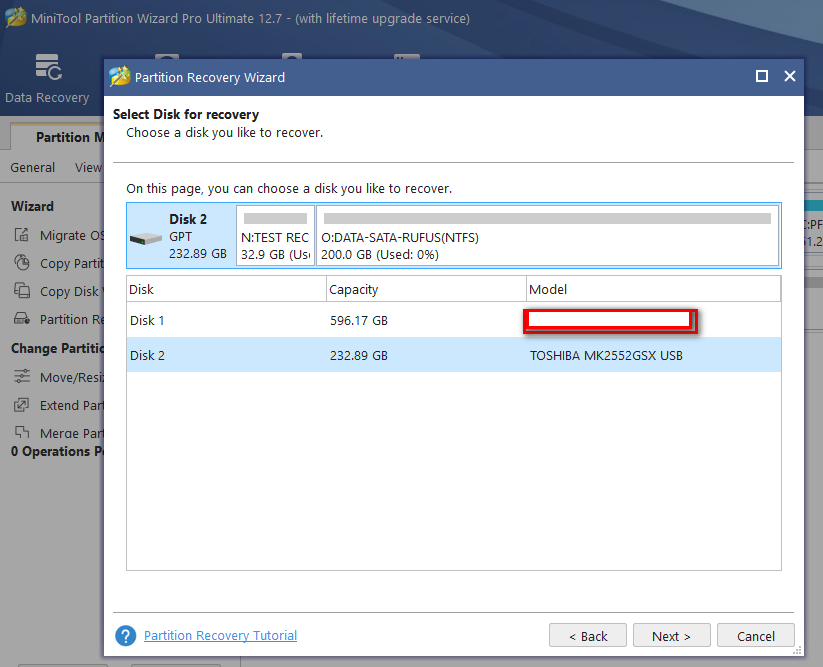Image resolution: width=823 pixels, height=667 pixels.
Task: Click the Merge Partition icon
Action: (x=22, y=432)
